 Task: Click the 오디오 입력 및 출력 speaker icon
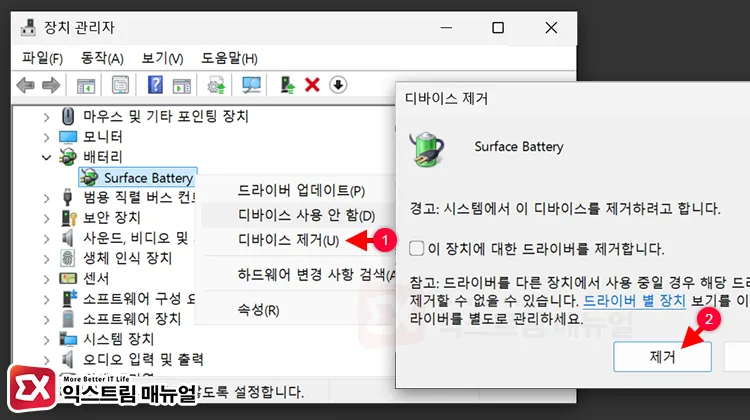68,359
